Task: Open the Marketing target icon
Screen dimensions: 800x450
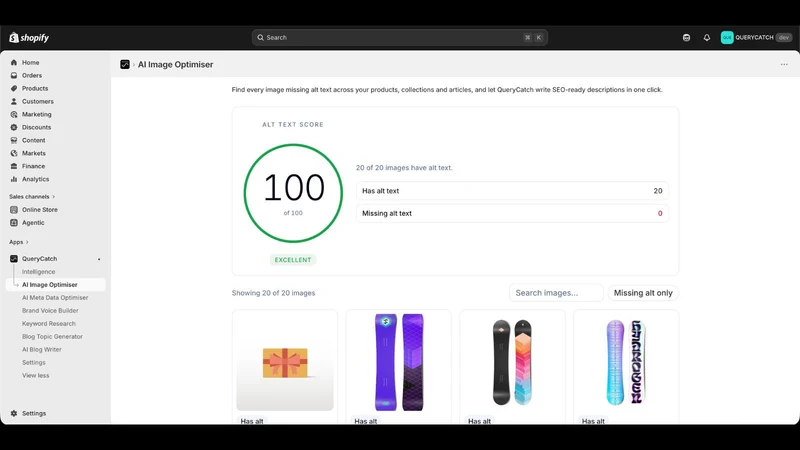Action: click(x=14, y=114)
